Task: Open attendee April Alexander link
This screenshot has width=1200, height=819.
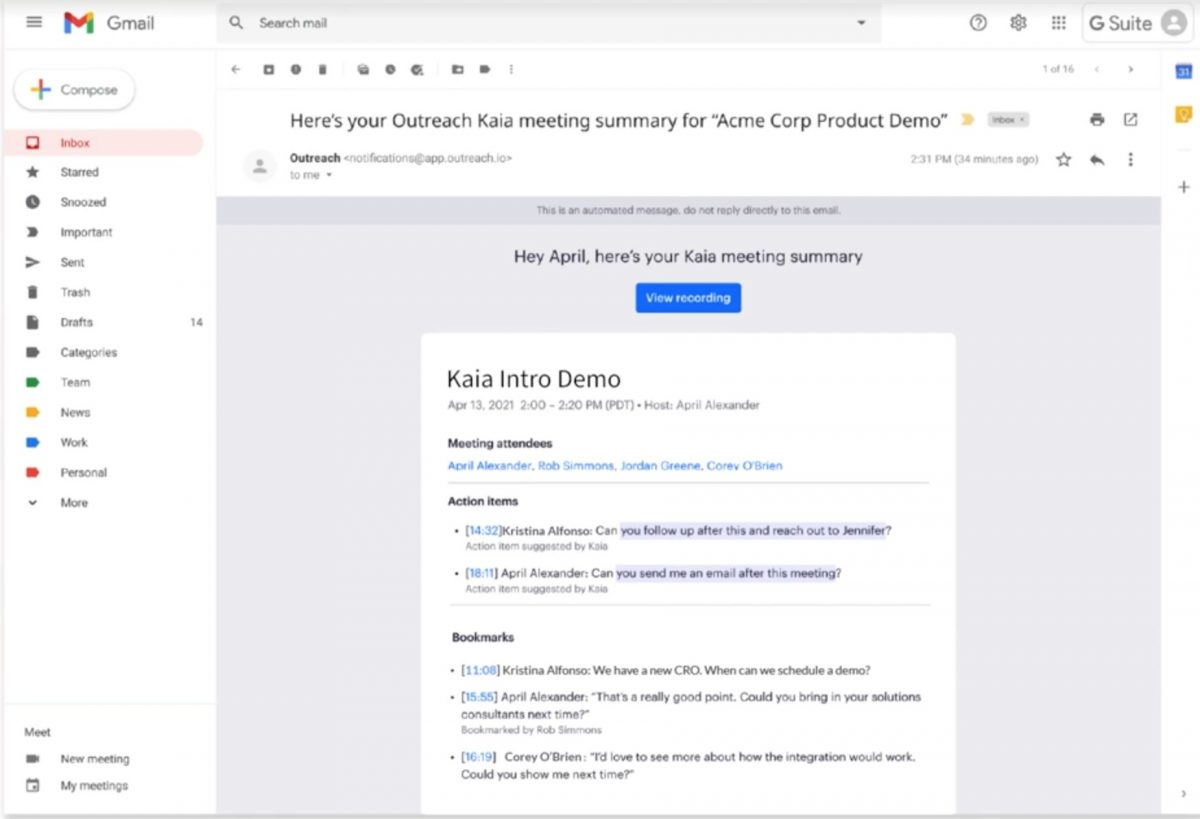Action: [x=489, y=466]
